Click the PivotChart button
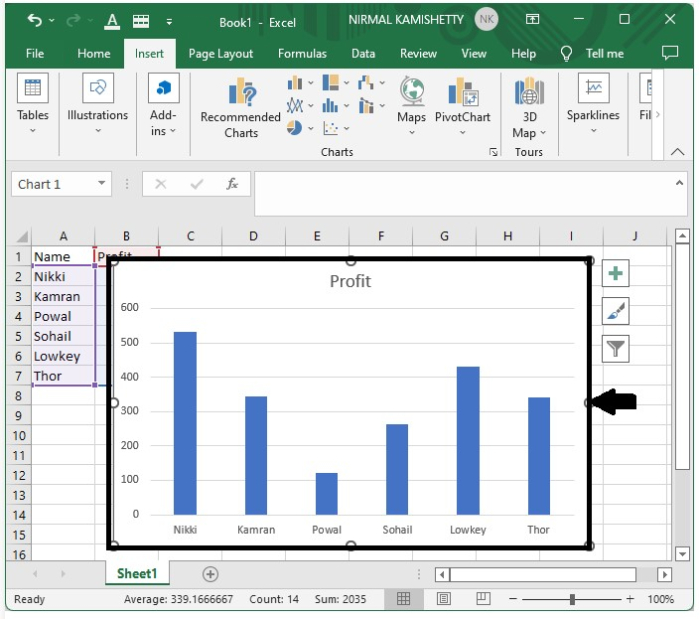Screen dimensions: 700x619 (x=462, y=106)
